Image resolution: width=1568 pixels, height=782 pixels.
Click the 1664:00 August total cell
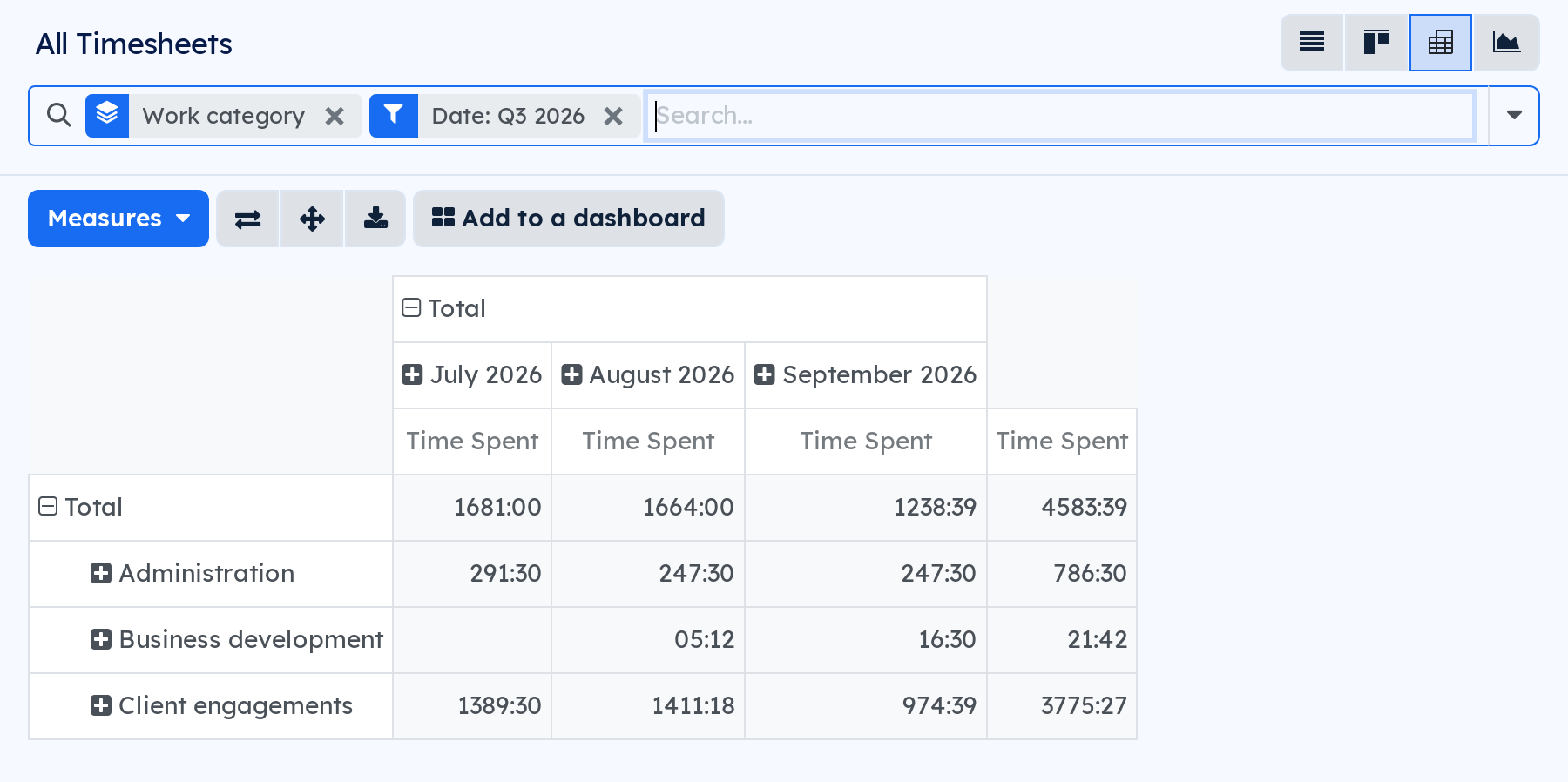click(x=648, y=508)
